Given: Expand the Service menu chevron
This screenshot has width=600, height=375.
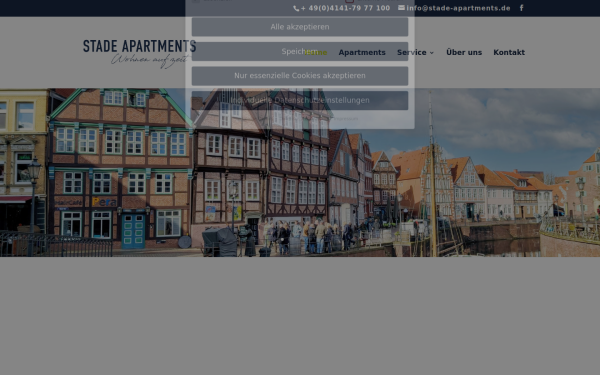Looking at the screenshot, I should tap(432, 53).
